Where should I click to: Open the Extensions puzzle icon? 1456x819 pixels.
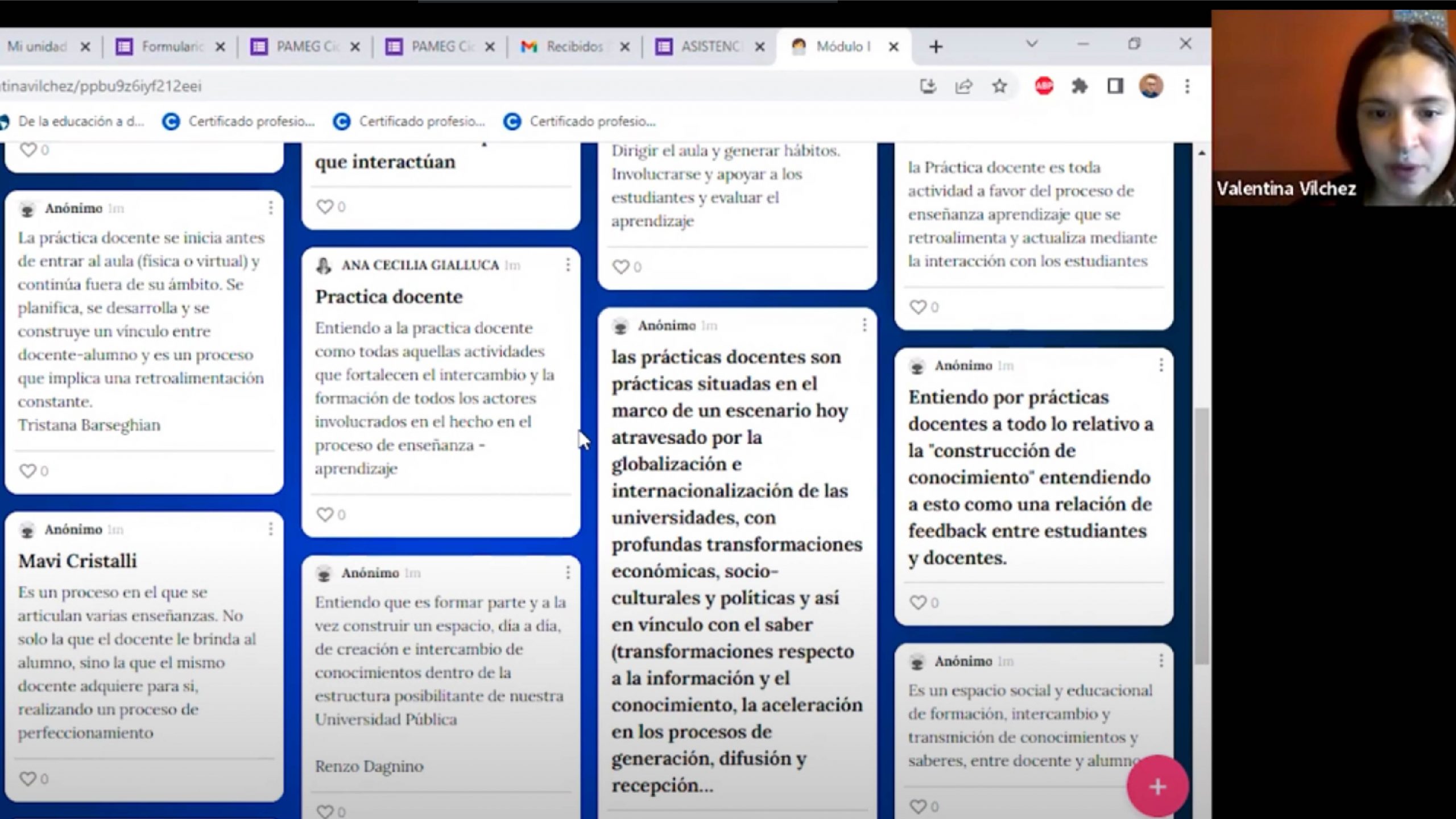(1079, 86)
